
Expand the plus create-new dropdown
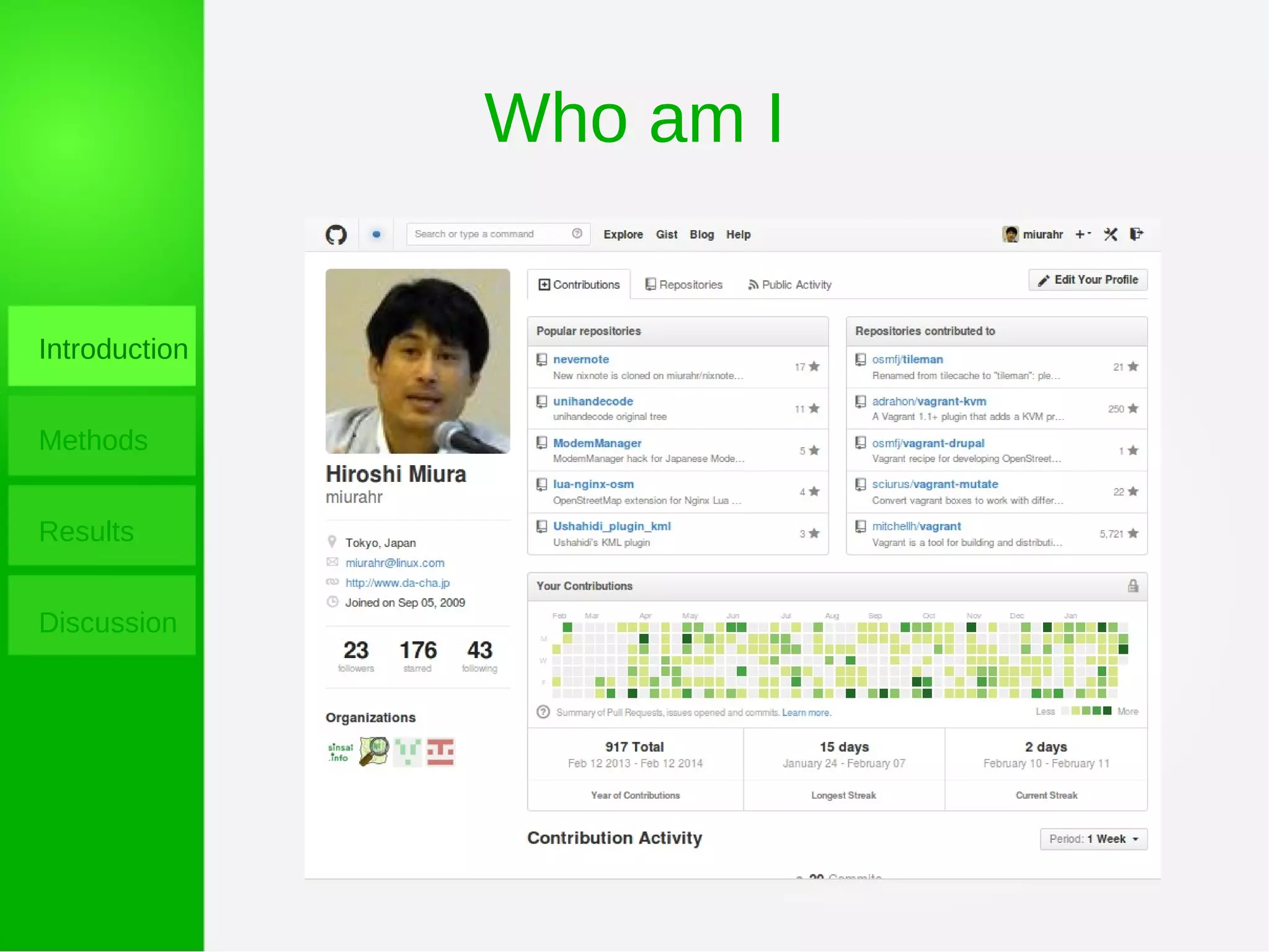click(x=1083, y=234)
